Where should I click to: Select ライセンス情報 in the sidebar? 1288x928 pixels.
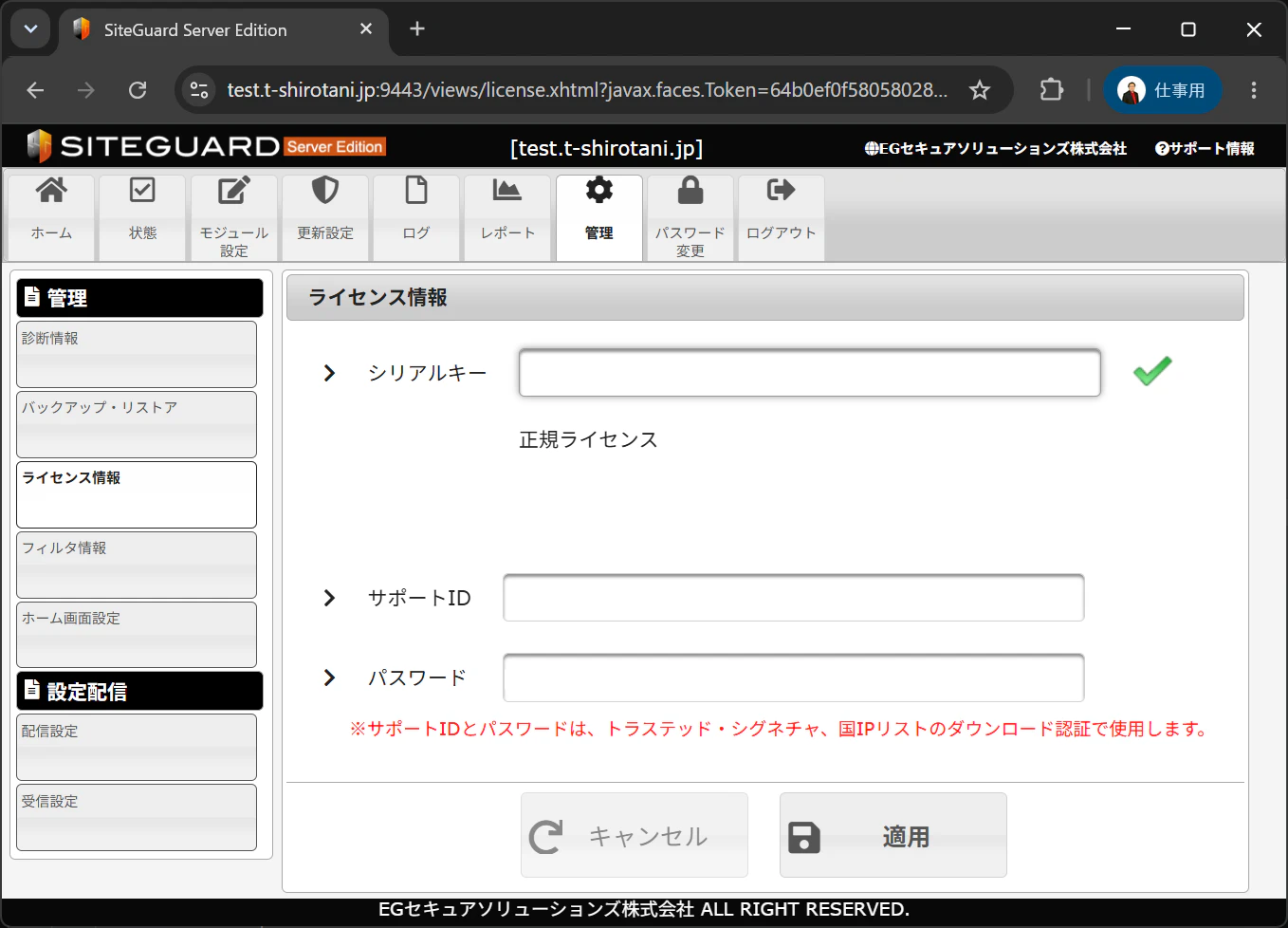(137, 494)
